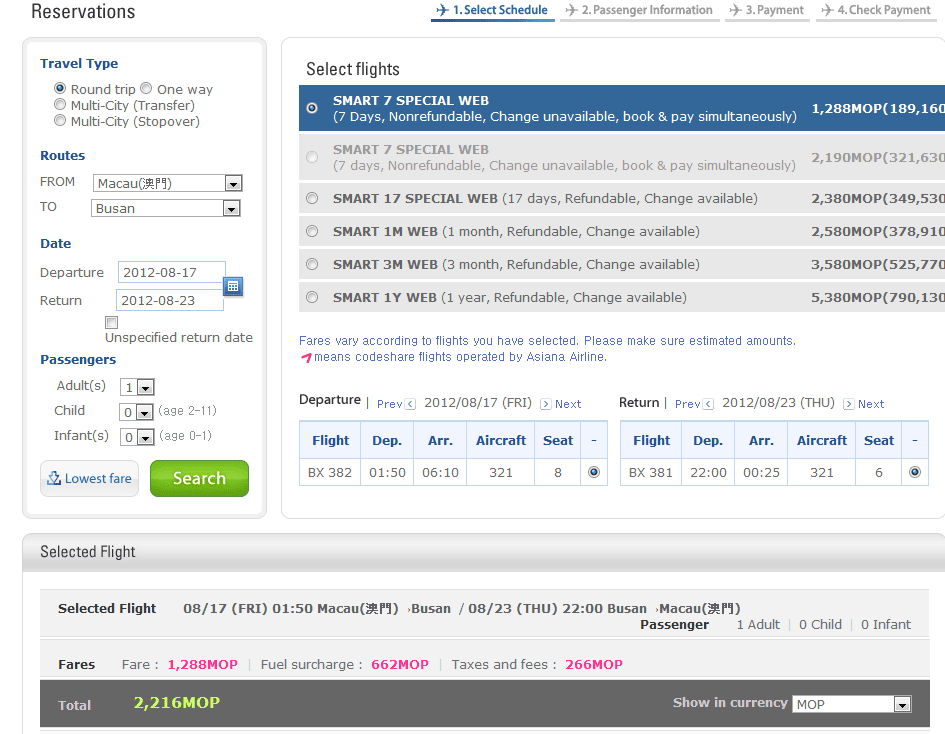This screenshot has height=734, width=945.
Task: Click the Lowest fare button
Action: [x=89, y=478]
